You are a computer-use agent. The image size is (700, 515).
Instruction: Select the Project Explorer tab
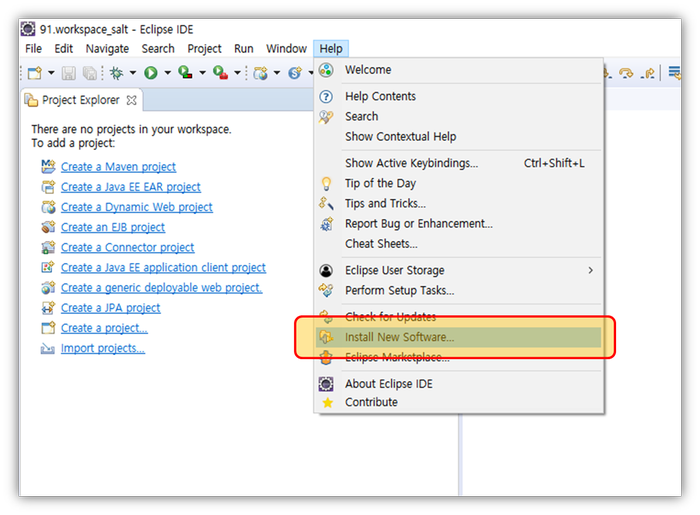point(80,100)
